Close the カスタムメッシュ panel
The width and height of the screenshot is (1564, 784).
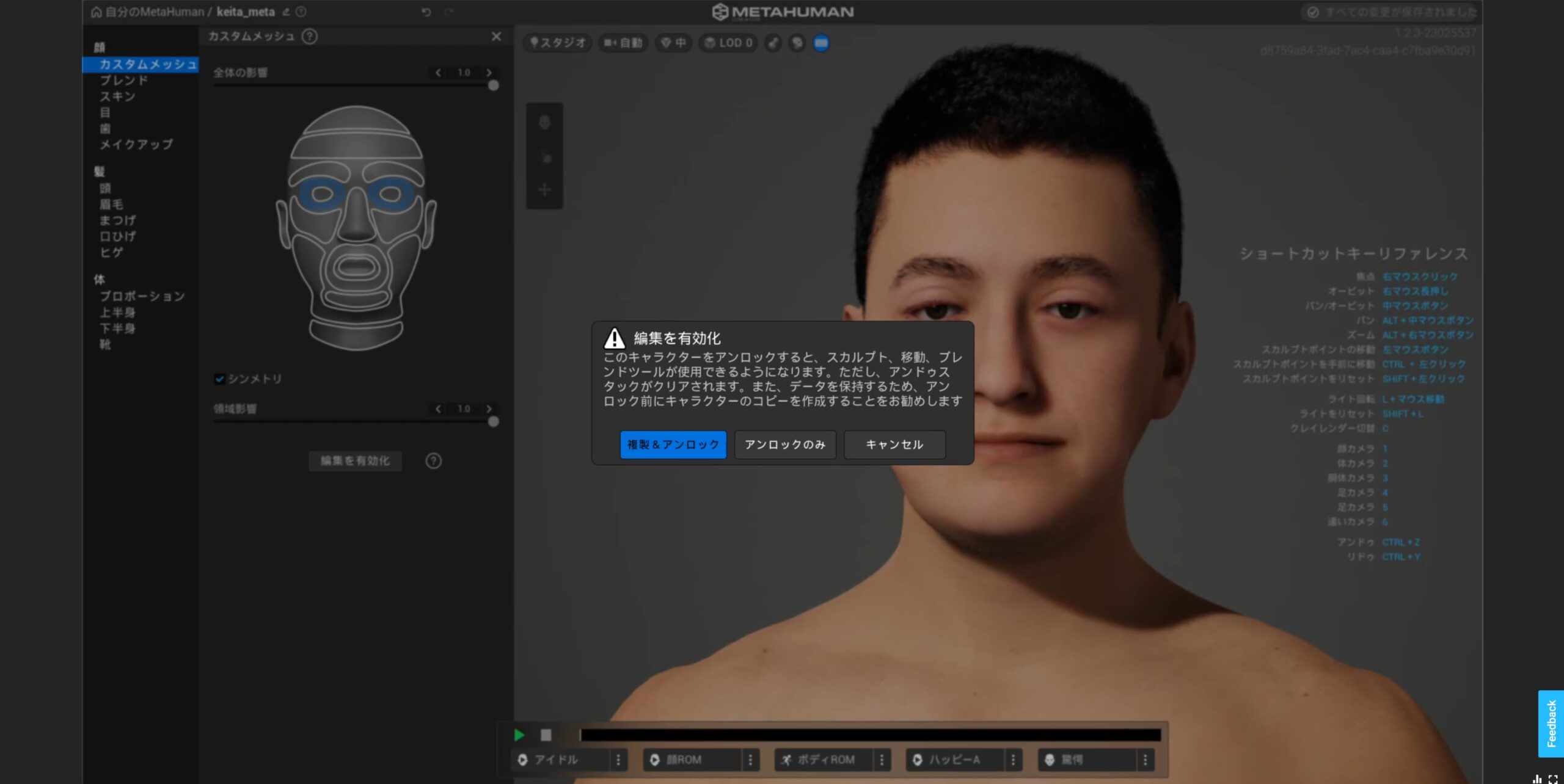click(496, 37)
